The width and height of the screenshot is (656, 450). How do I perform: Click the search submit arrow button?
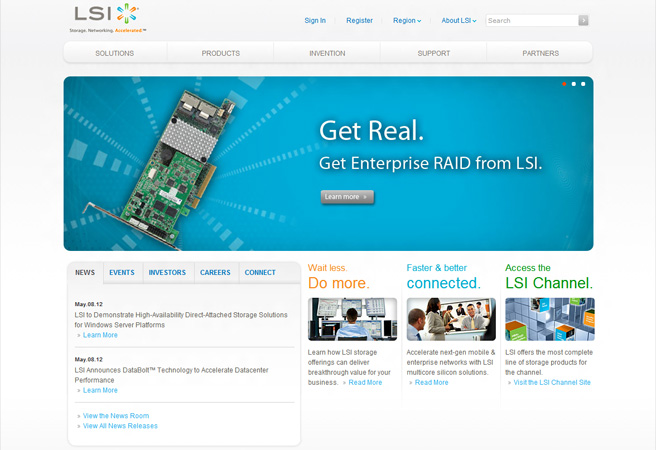coord(583,20)
